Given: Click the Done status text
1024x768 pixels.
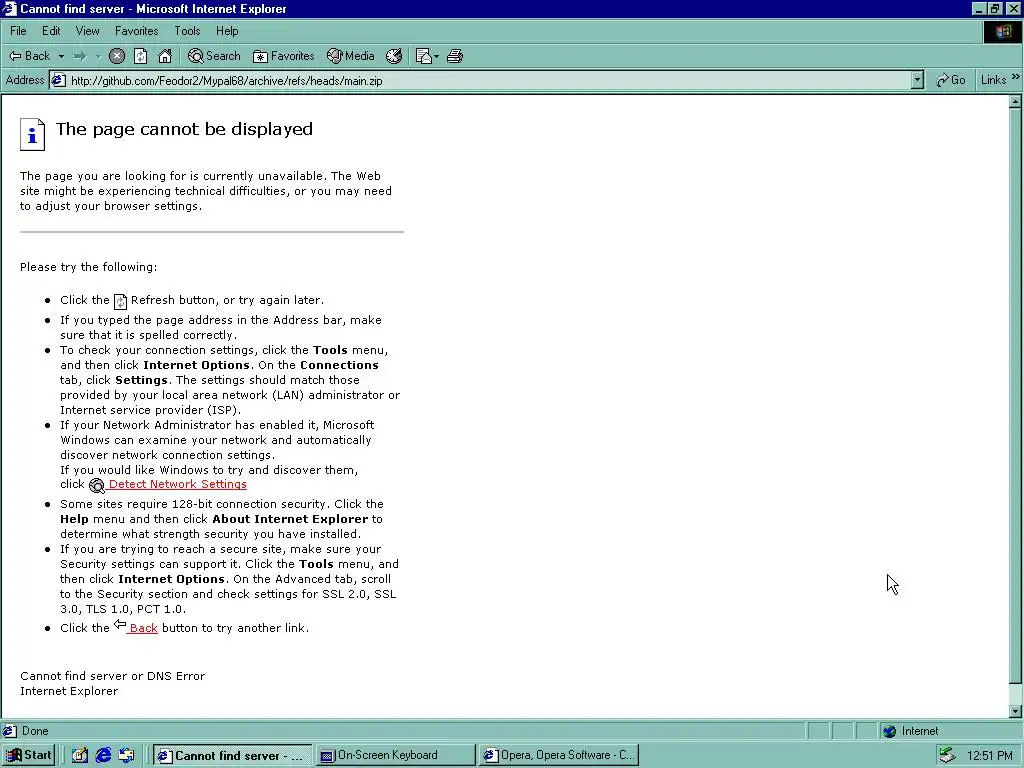Looking at the screenshot, I should coord(35,731).
